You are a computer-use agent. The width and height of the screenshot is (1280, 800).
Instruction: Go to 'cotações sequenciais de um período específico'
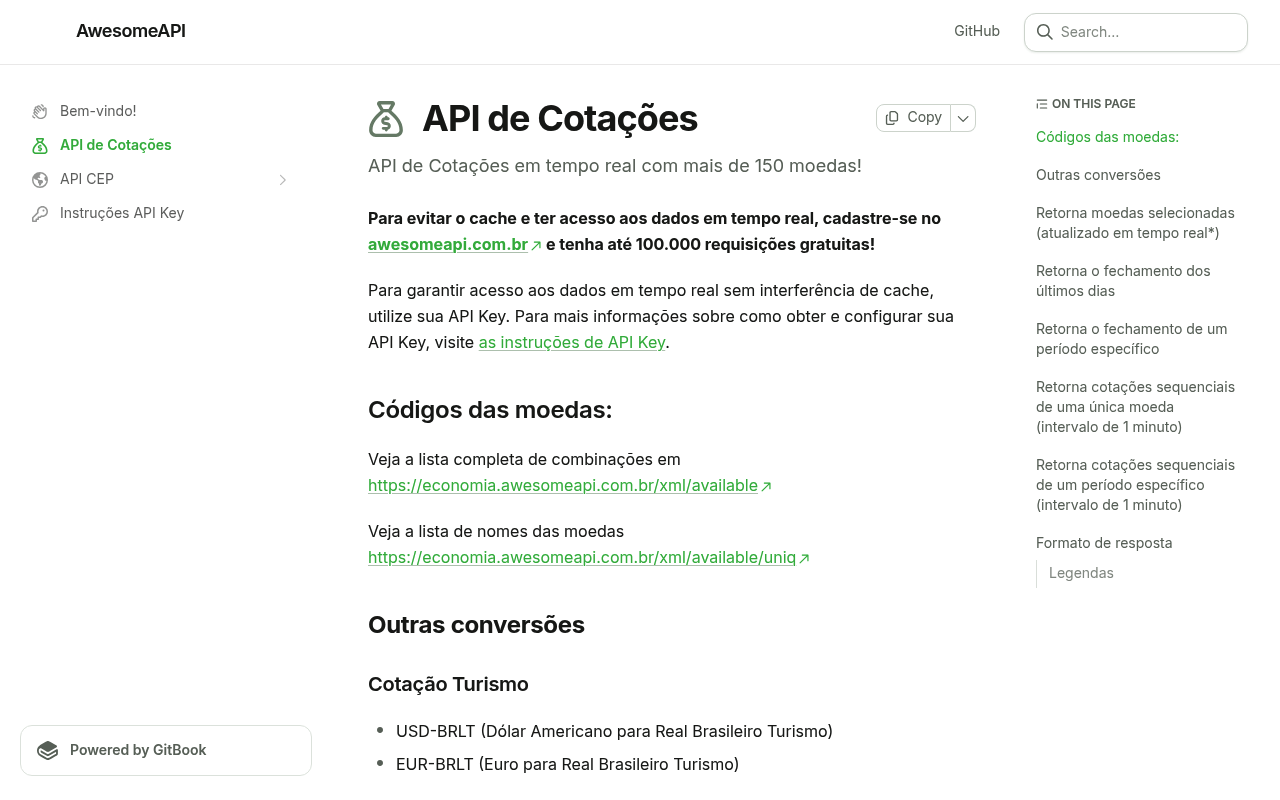click(x=1135, y=485)
